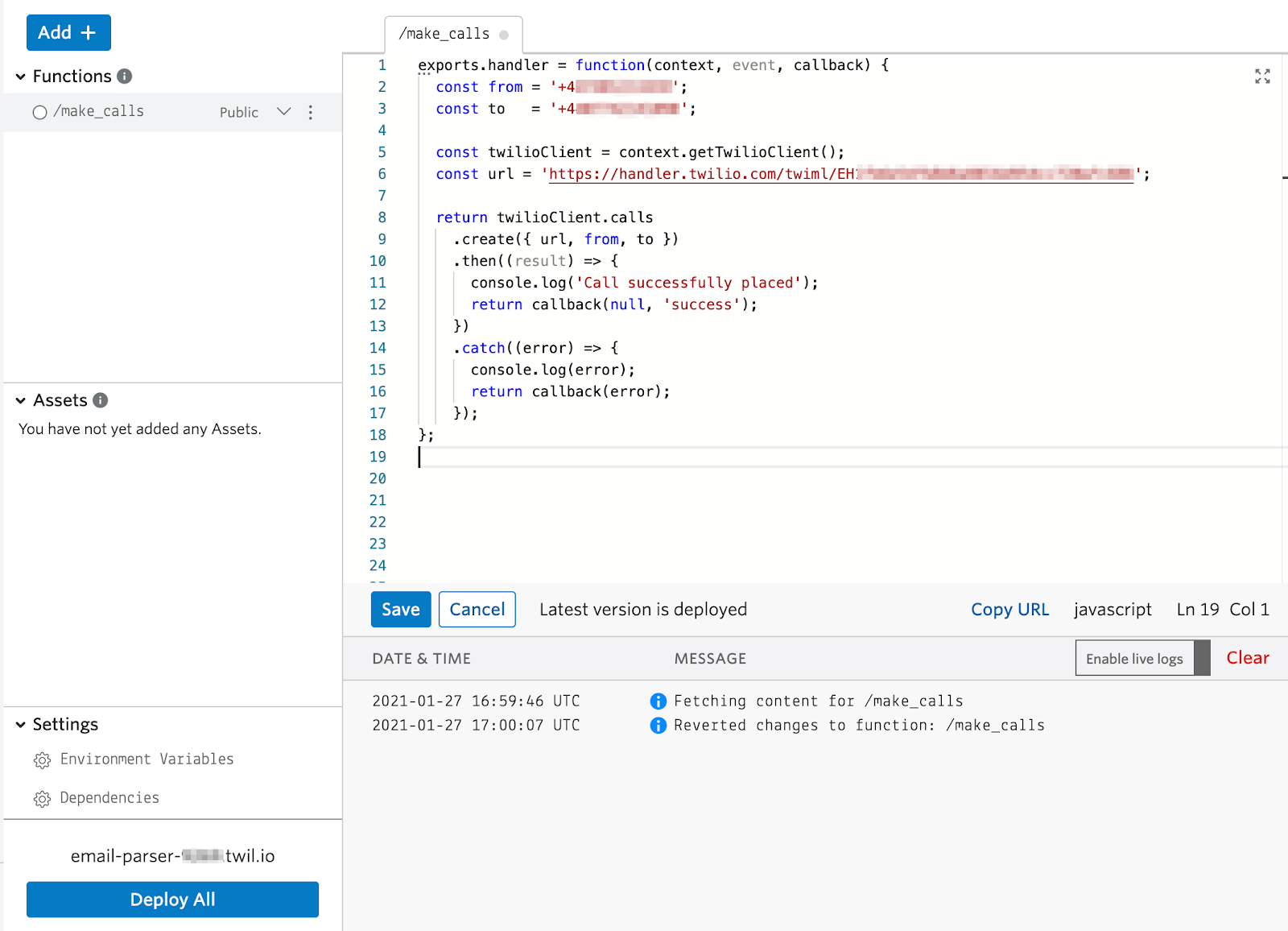Cancel the current edits
The image size is (1288, 931).
pyautogui.click(x=477, y=610)
